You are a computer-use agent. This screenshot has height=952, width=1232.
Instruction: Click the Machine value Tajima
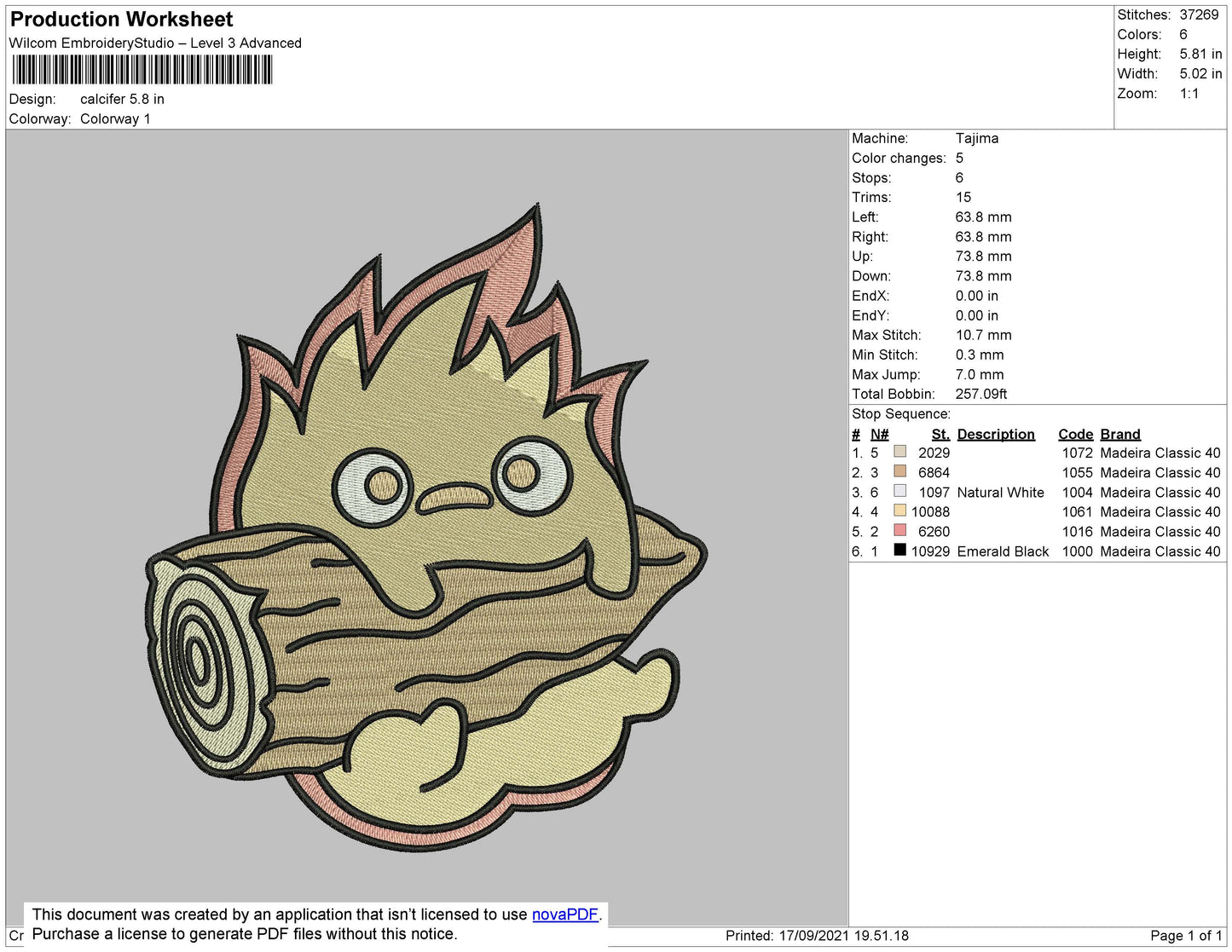tap(976, 138)
